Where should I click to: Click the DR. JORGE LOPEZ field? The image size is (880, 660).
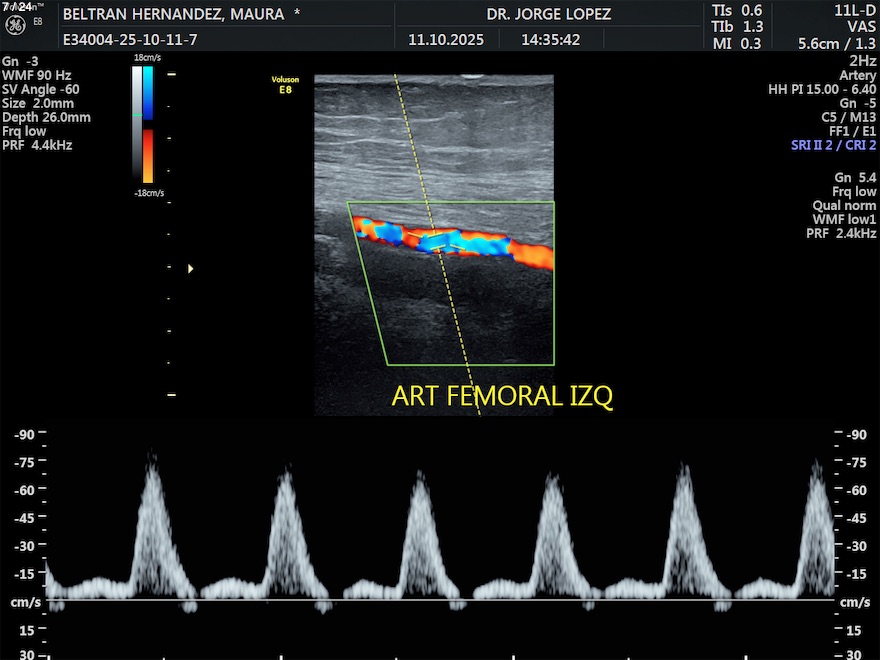click(x=548, y=15)
